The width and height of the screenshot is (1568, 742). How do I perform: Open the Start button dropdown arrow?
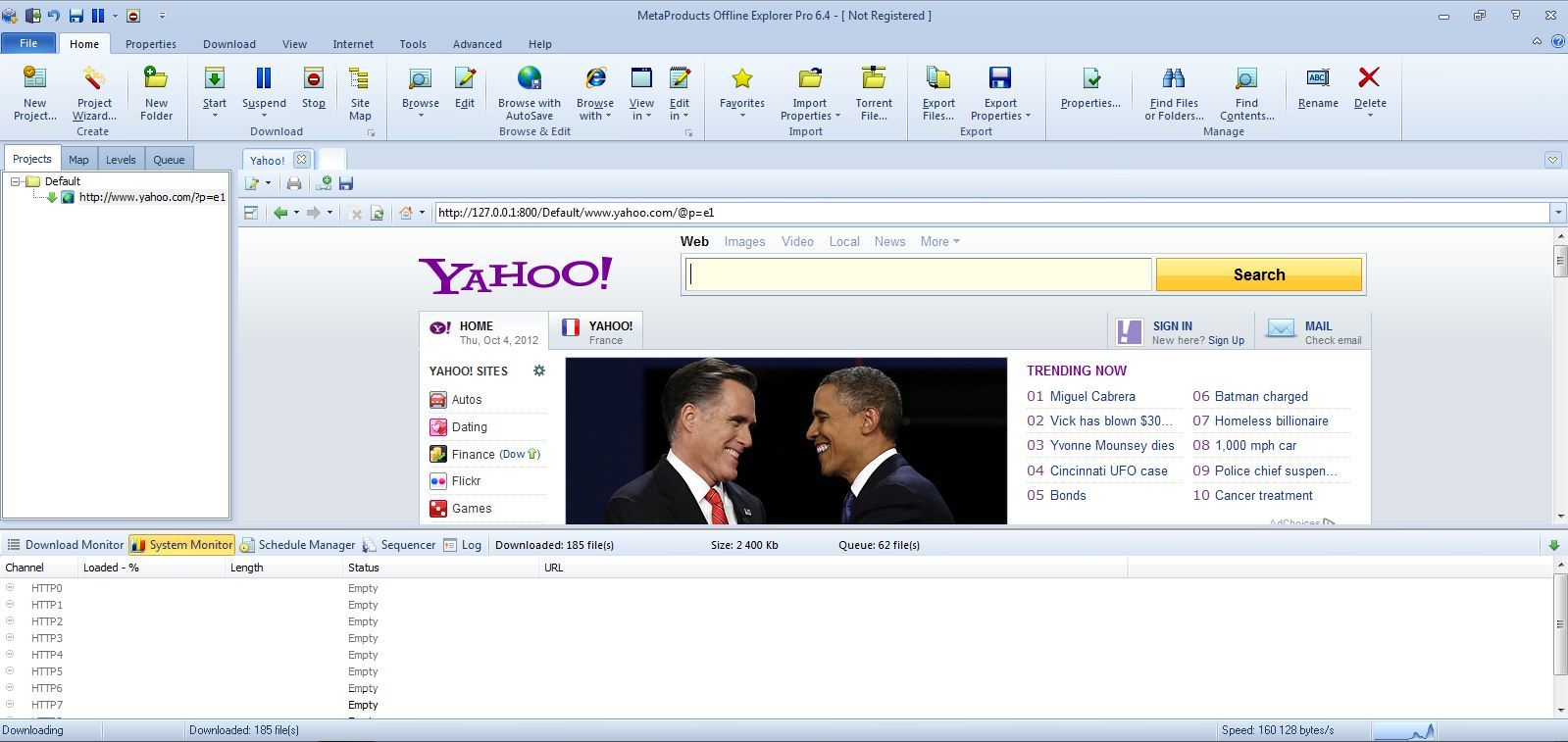[x=215, y=116]
